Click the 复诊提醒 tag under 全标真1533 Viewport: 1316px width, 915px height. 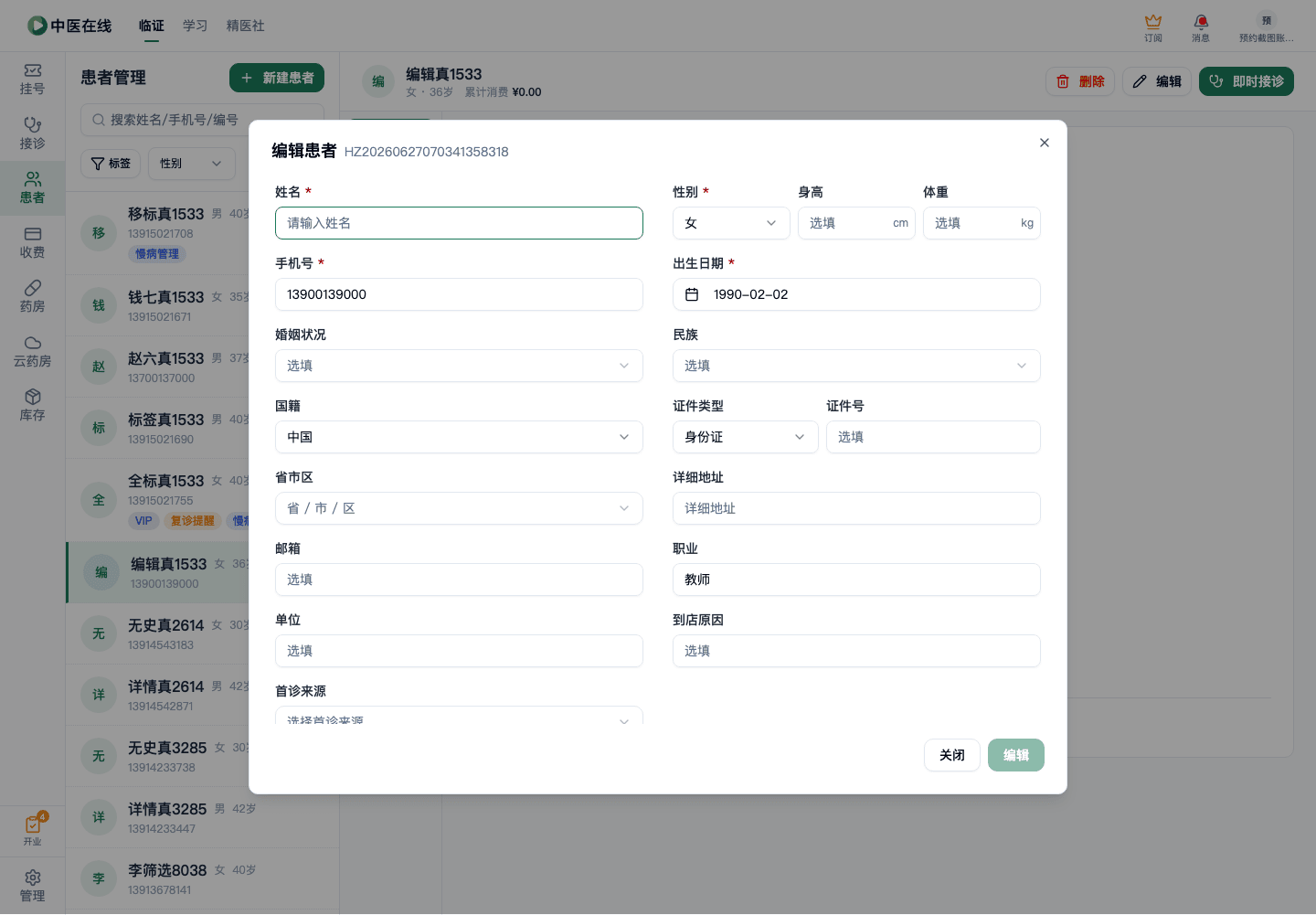click(x=192, y=521)
